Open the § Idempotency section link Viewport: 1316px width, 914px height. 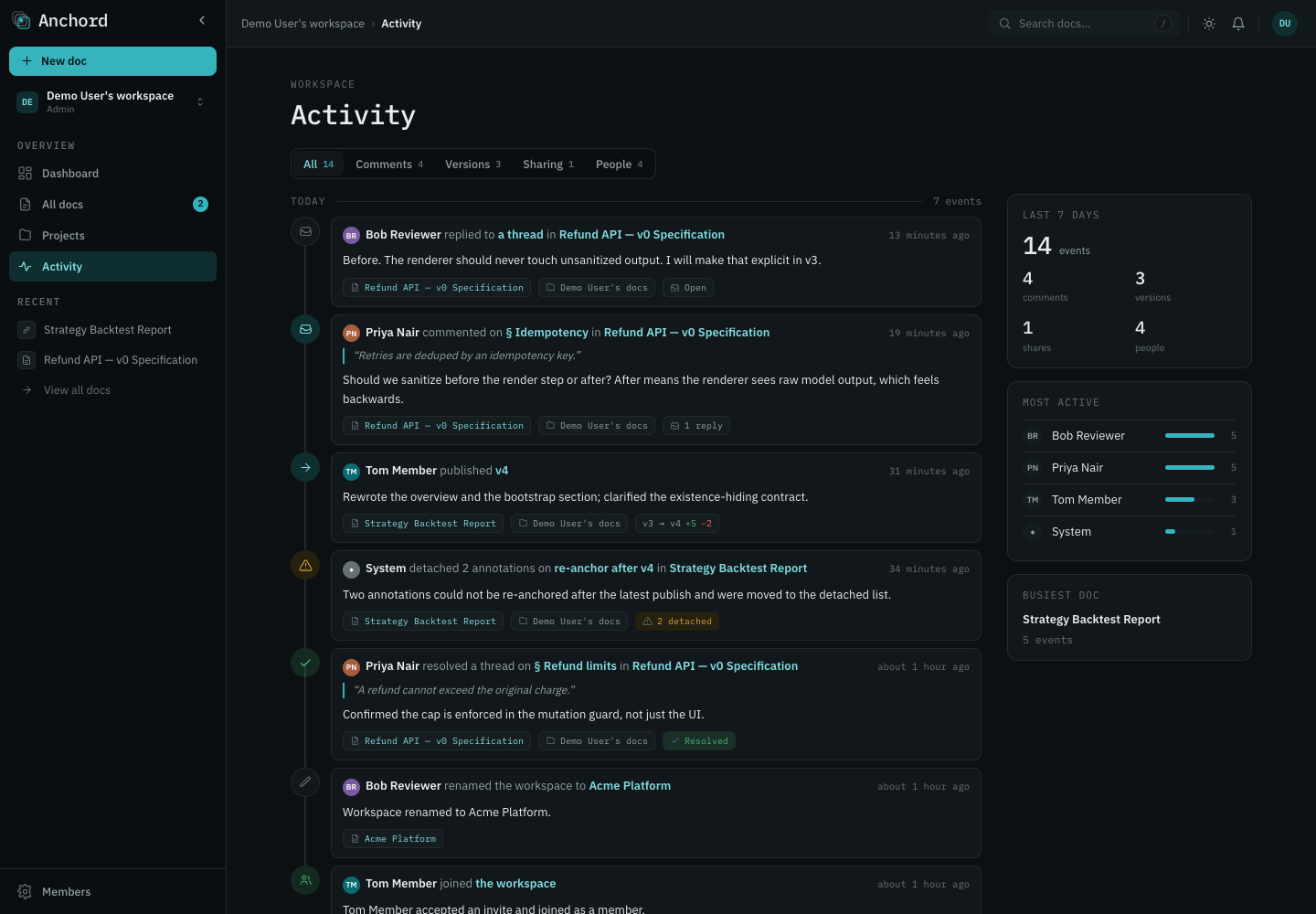(x=547, y=333)
